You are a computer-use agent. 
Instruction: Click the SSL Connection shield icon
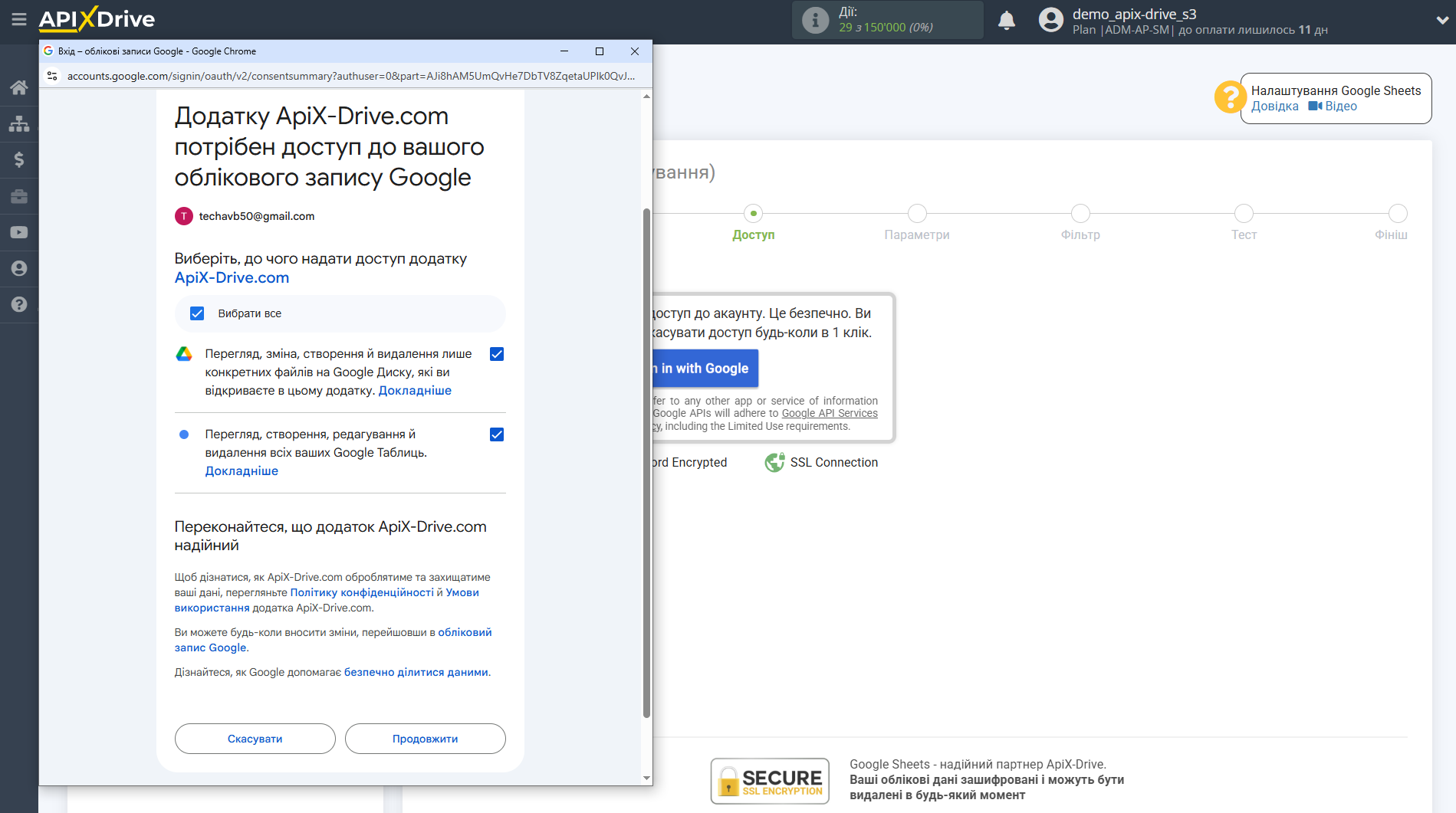(774, 463)
